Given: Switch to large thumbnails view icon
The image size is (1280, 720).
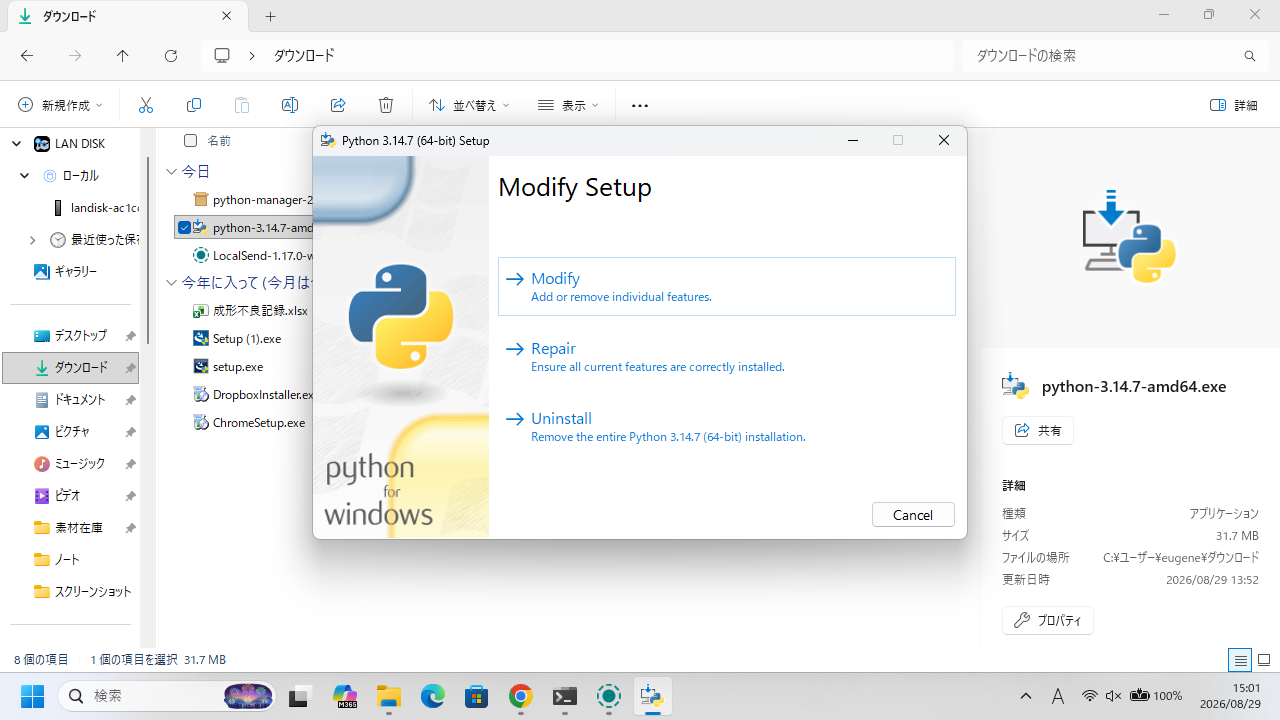Looking at the screenshot, I should (x=1264, y=660).
